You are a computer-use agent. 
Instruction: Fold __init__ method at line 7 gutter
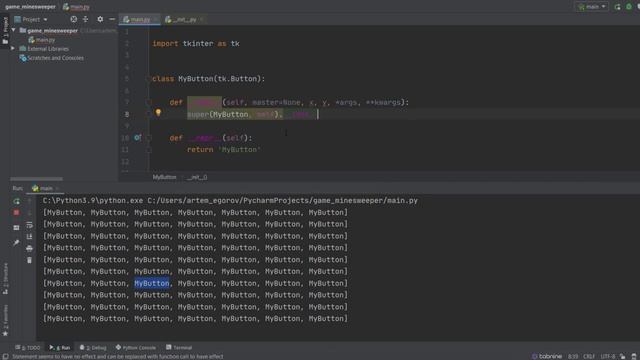[149, 102]
